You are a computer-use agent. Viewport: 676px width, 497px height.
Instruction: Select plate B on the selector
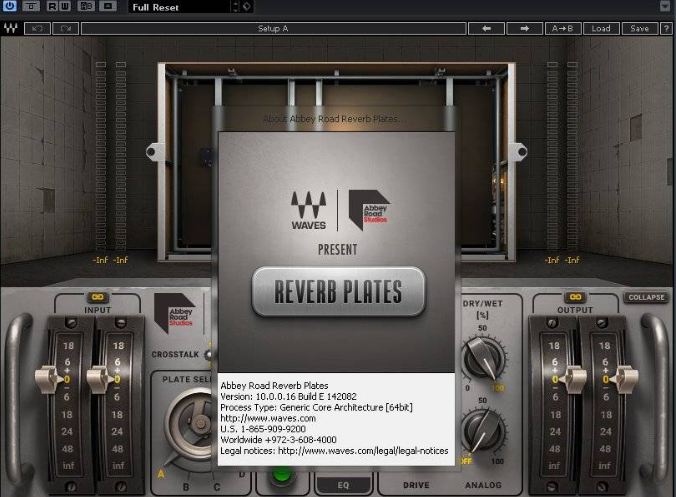pos(186,487)
